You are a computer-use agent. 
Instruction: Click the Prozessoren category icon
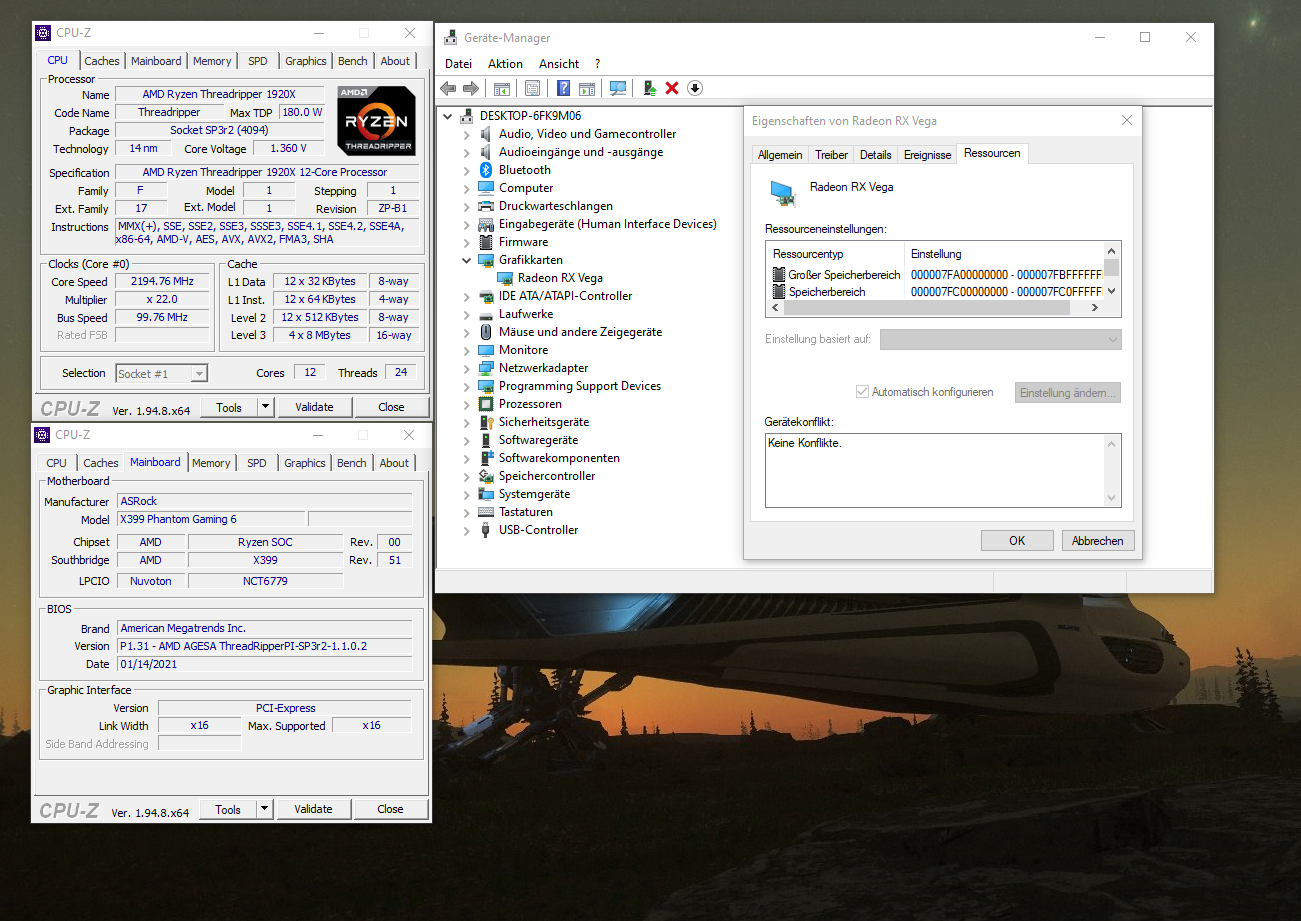[486, 404]
